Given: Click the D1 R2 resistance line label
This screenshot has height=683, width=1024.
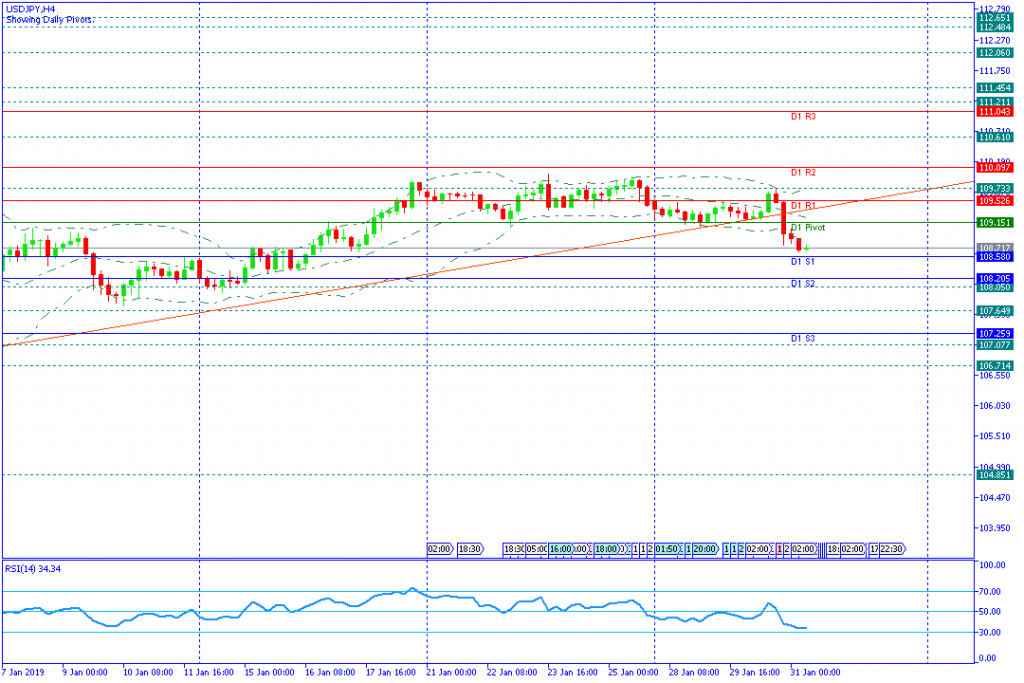Looking at the screenshot, I should pyautogui.click(x=803, y=172).
